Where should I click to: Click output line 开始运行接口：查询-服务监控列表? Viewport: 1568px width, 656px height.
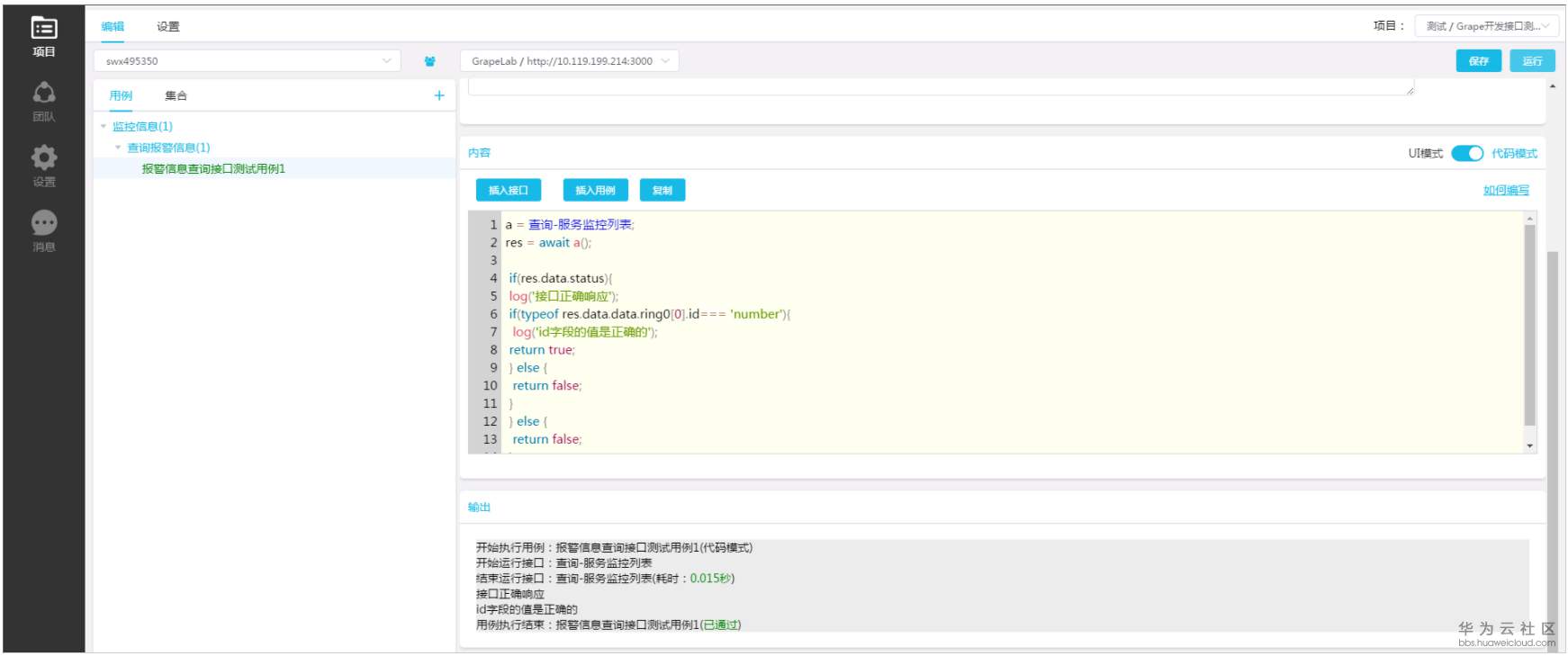click(564, 563)
